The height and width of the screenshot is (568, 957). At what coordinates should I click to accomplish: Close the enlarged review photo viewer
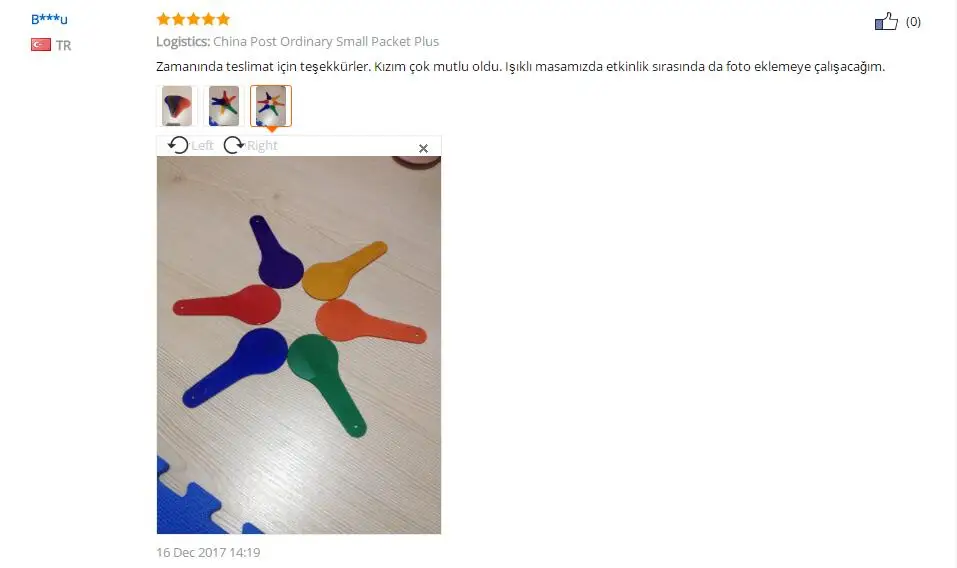pyautogui.click(x=423, y=148)
